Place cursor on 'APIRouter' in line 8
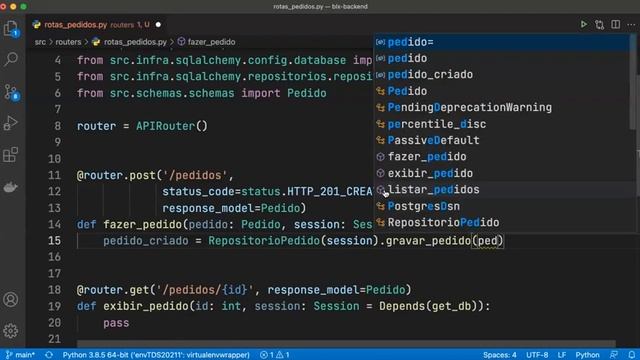 click(166, 126)
